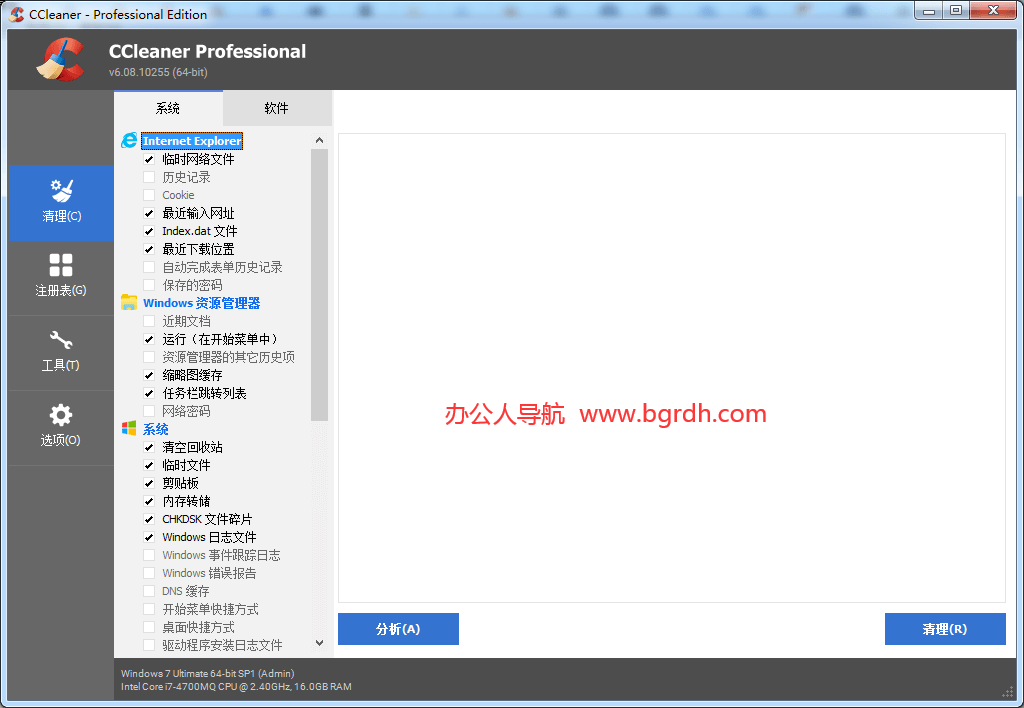
Task: Select the Internet Explorer section header
Action: click(191, 139)
